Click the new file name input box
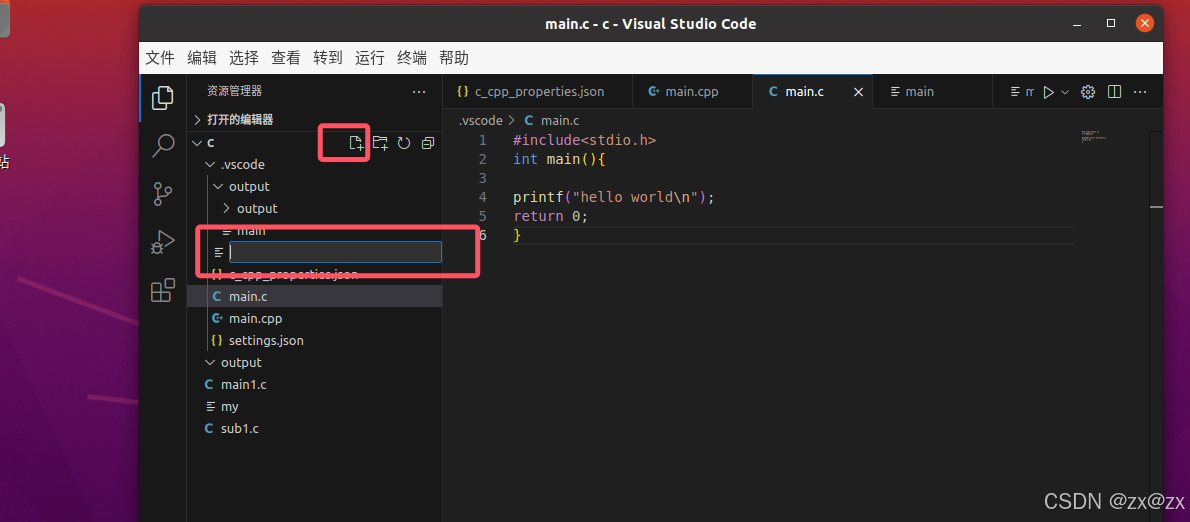 (x=335, y=252)
